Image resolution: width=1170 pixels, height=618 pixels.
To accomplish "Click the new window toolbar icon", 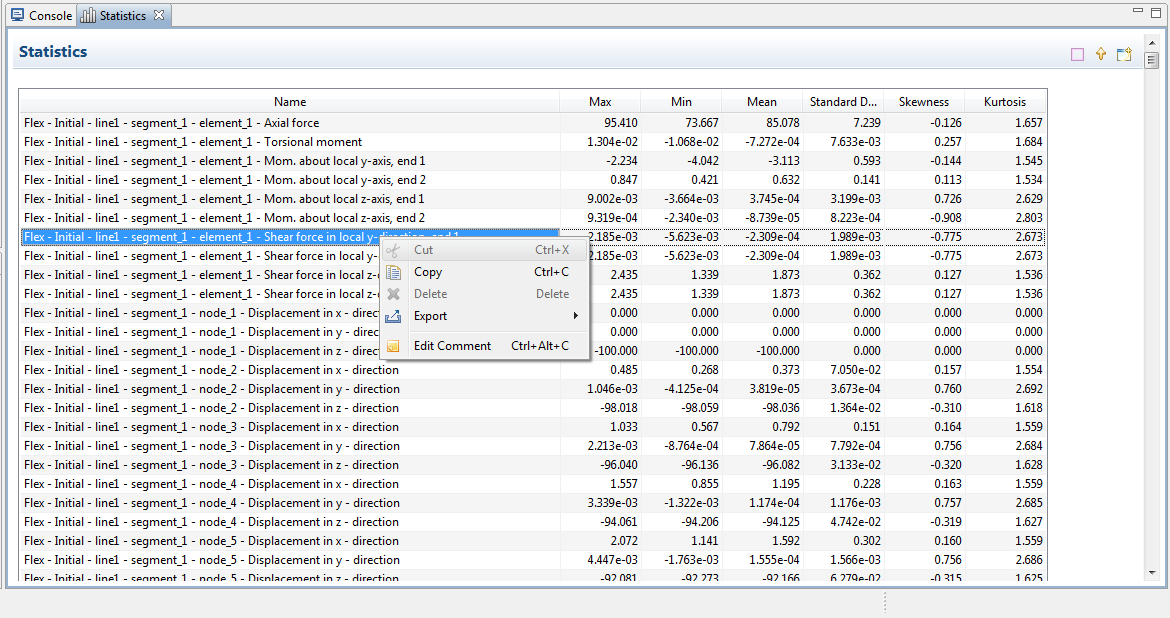I will coord(1124,55).
